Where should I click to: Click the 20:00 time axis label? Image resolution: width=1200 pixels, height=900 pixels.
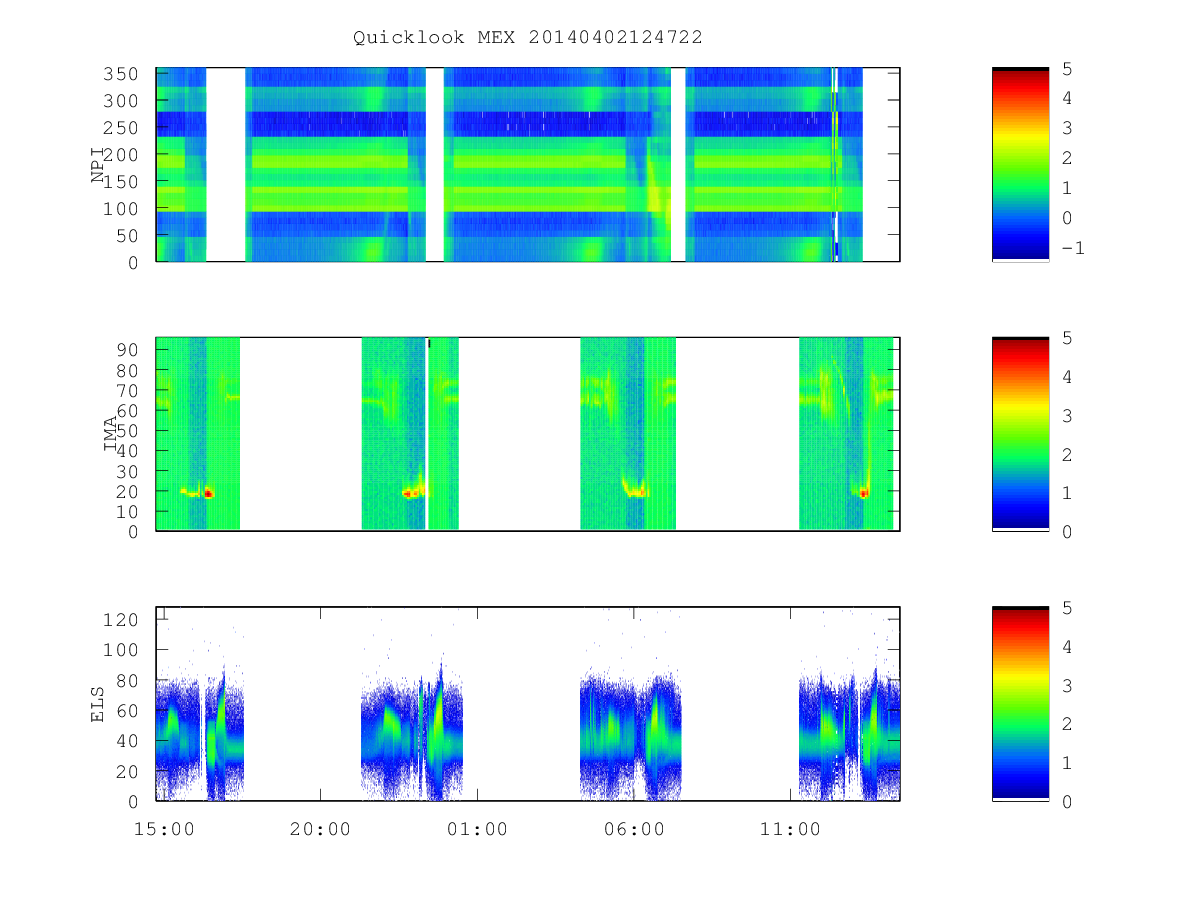click(x=320, y=829)
